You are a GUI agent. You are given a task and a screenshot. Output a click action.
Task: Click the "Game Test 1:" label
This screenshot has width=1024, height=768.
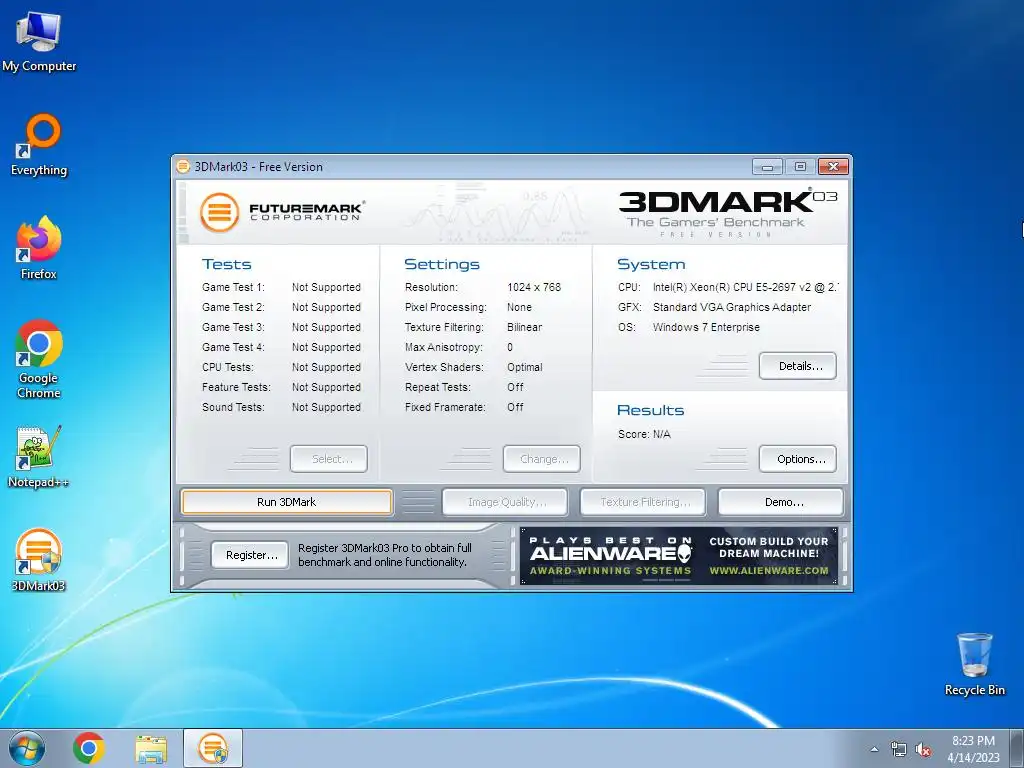(233, 287)
